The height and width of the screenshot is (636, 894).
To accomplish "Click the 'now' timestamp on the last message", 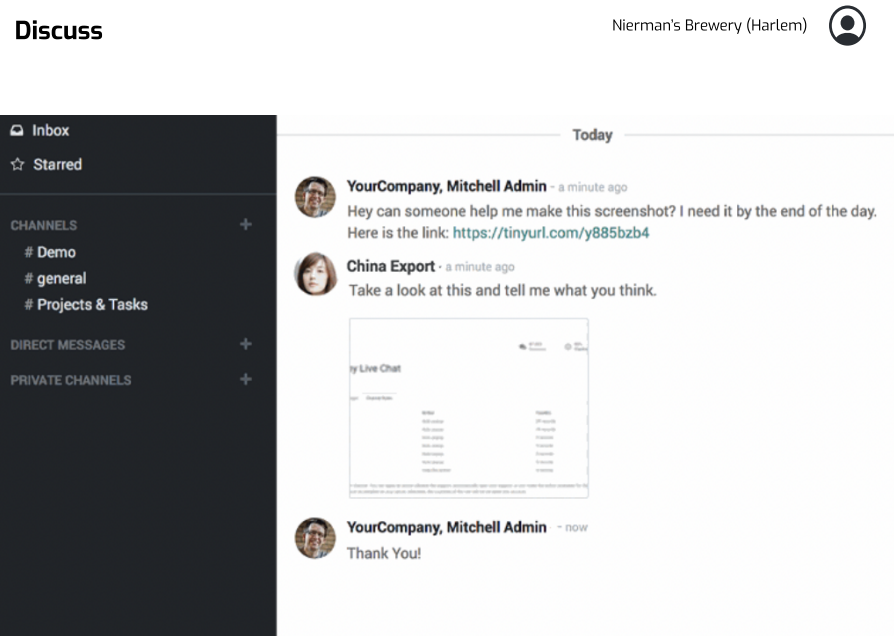I will (576, 528).
